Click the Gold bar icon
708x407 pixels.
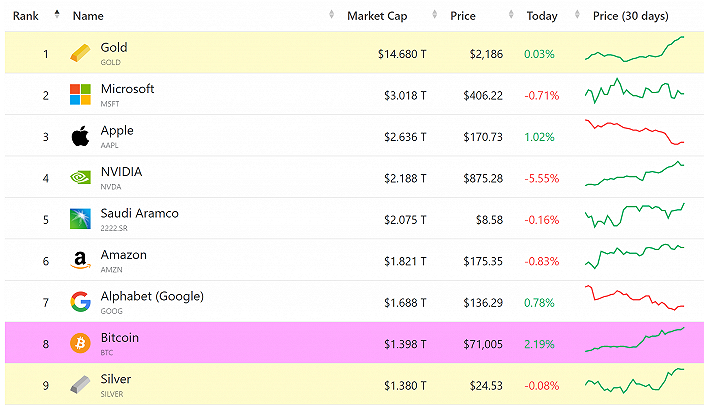tap(80, 53)
